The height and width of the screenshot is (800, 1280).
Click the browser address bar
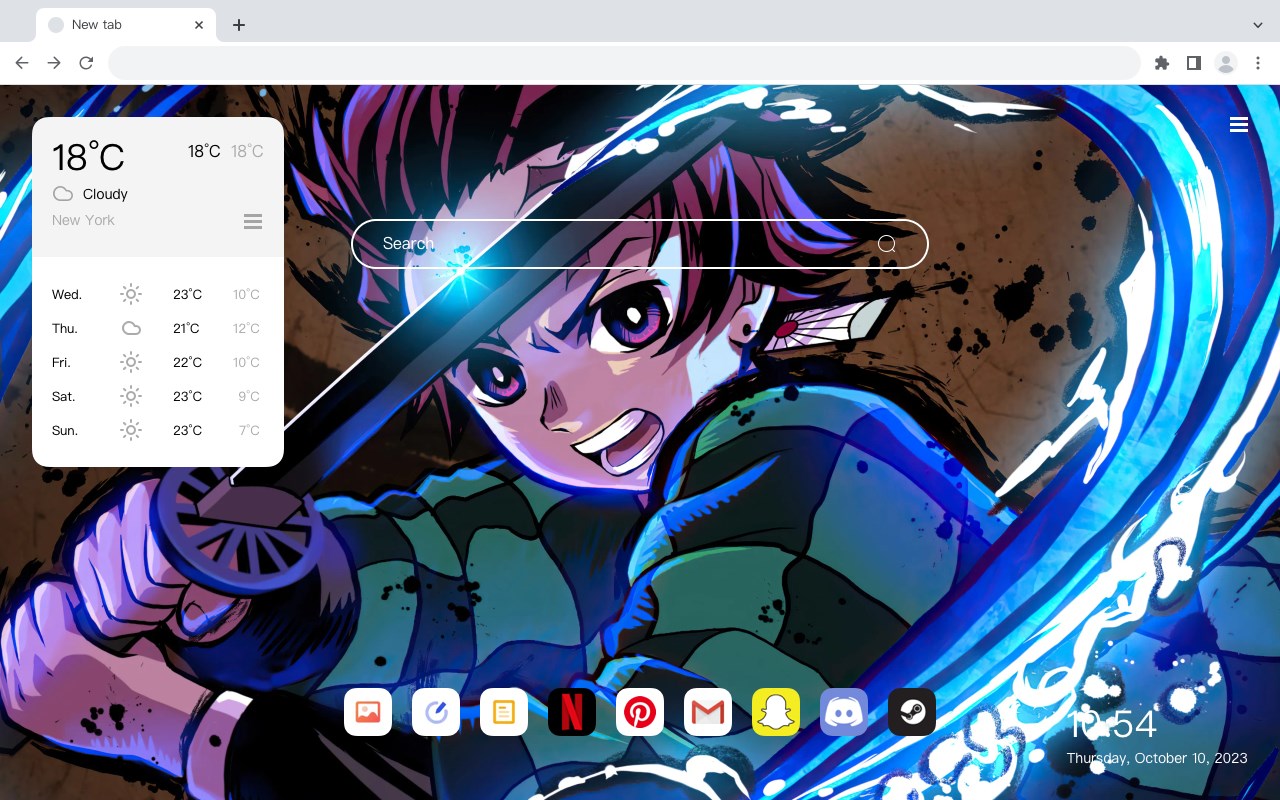coord(624,63)
